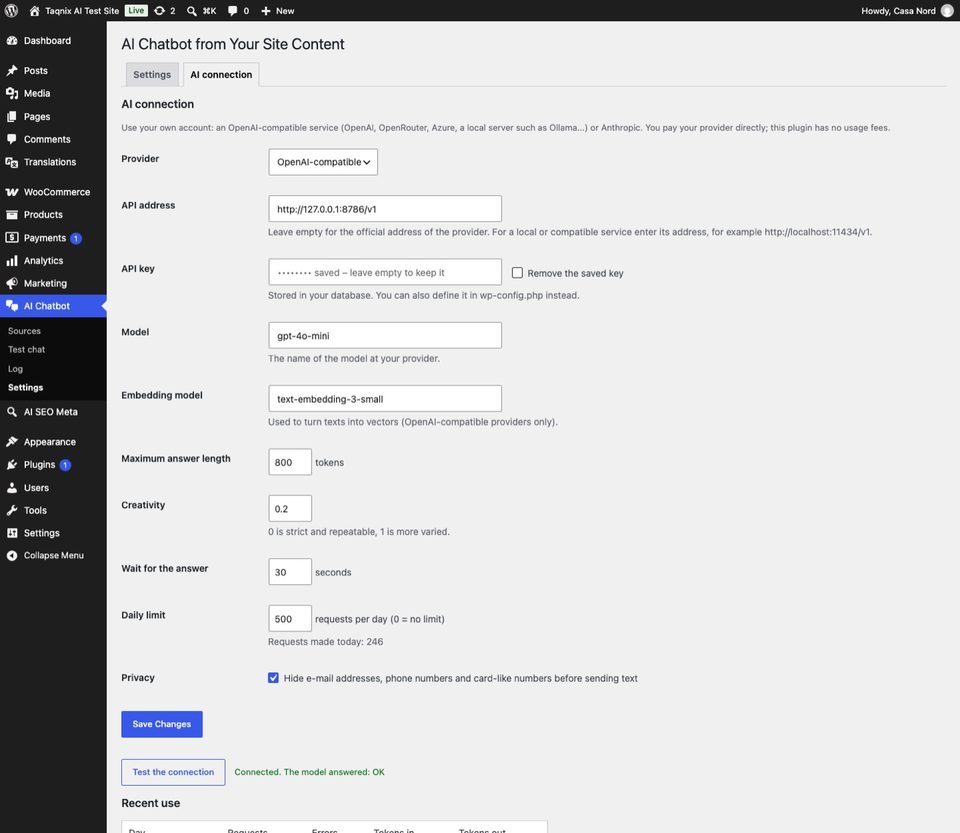Open the comments bubble icon in admin bar
The width and height of the screenshot is (960, 833).
click(x=233, y=11)
